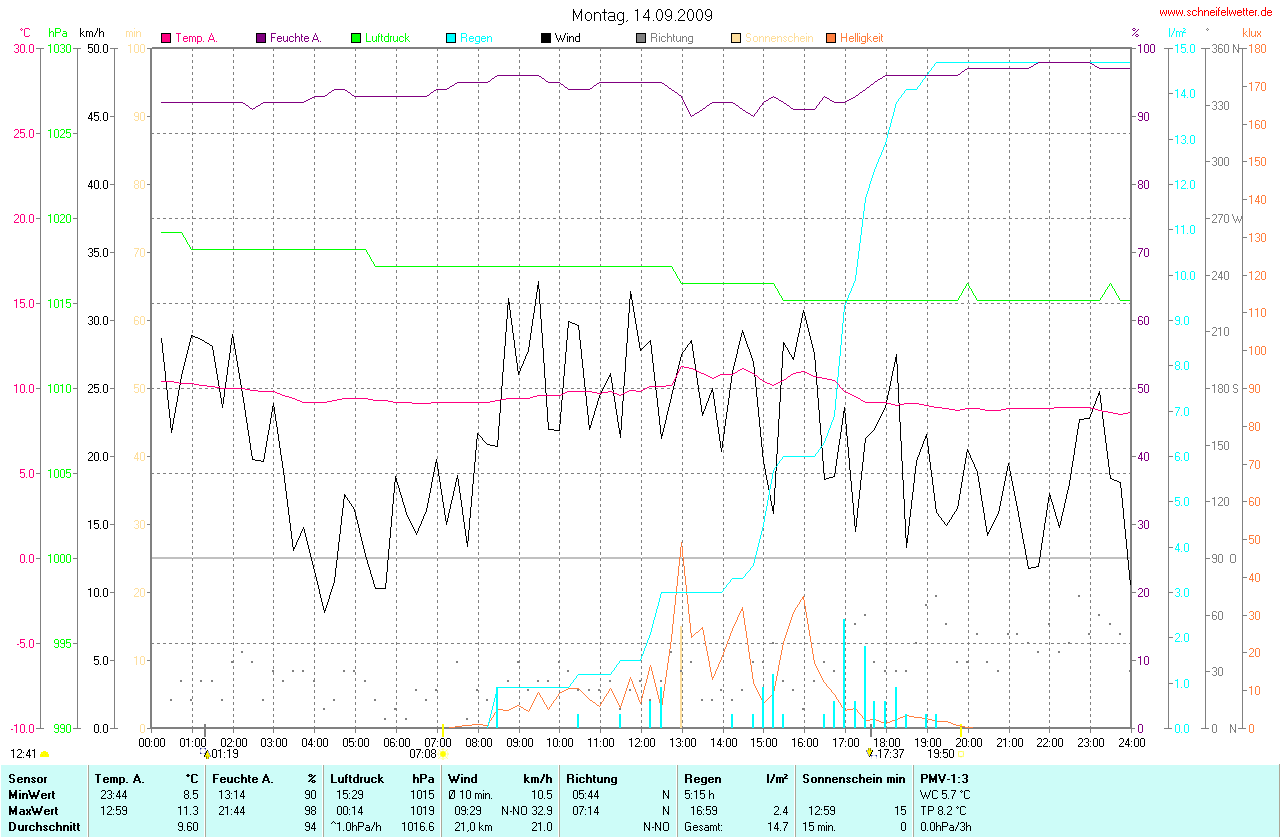The height and width of the screenshot is (837, 1280).
Task: Click the gray Richtung legend swatch
Action: click(x=641, y=38)
